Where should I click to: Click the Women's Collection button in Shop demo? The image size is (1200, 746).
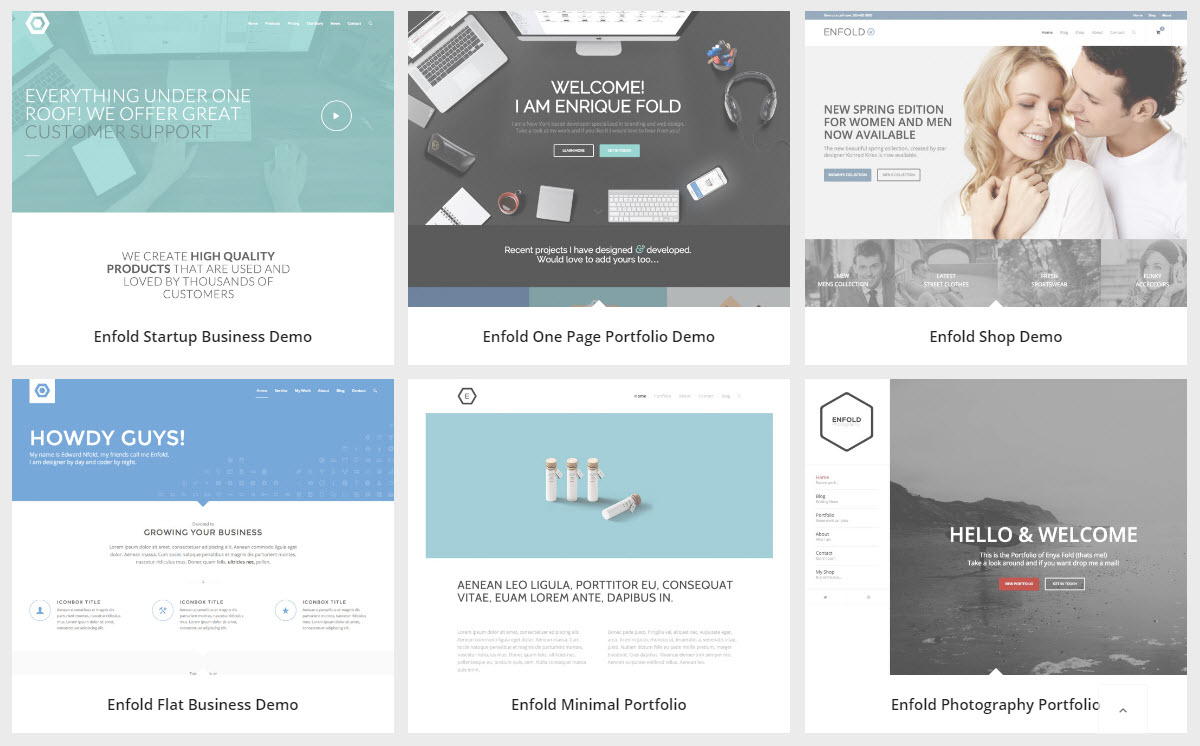[x=848, y=175]
